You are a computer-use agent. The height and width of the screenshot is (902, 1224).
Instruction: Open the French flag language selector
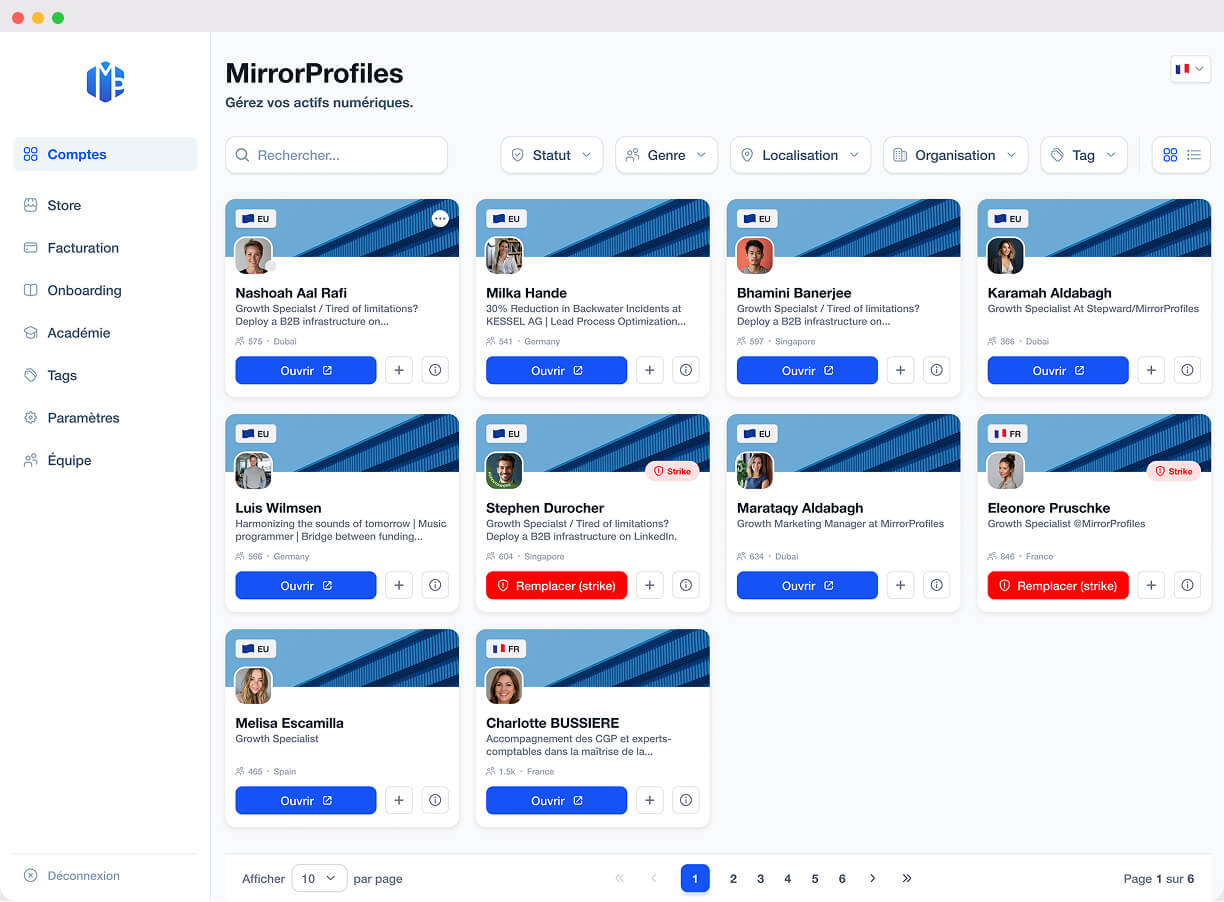point(1190,69)
